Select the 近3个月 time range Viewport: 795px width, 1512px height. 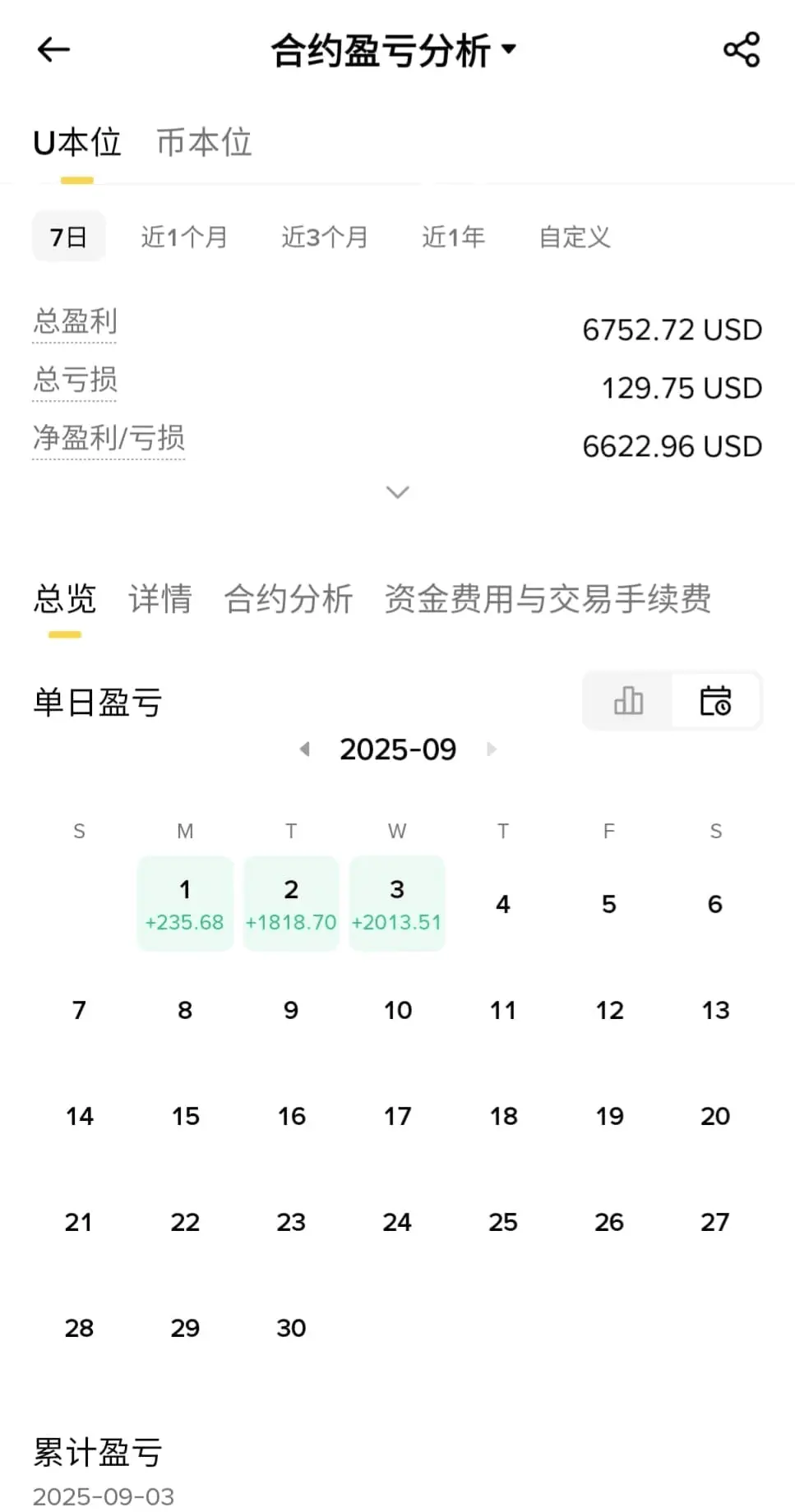click(x=325, y=237)
